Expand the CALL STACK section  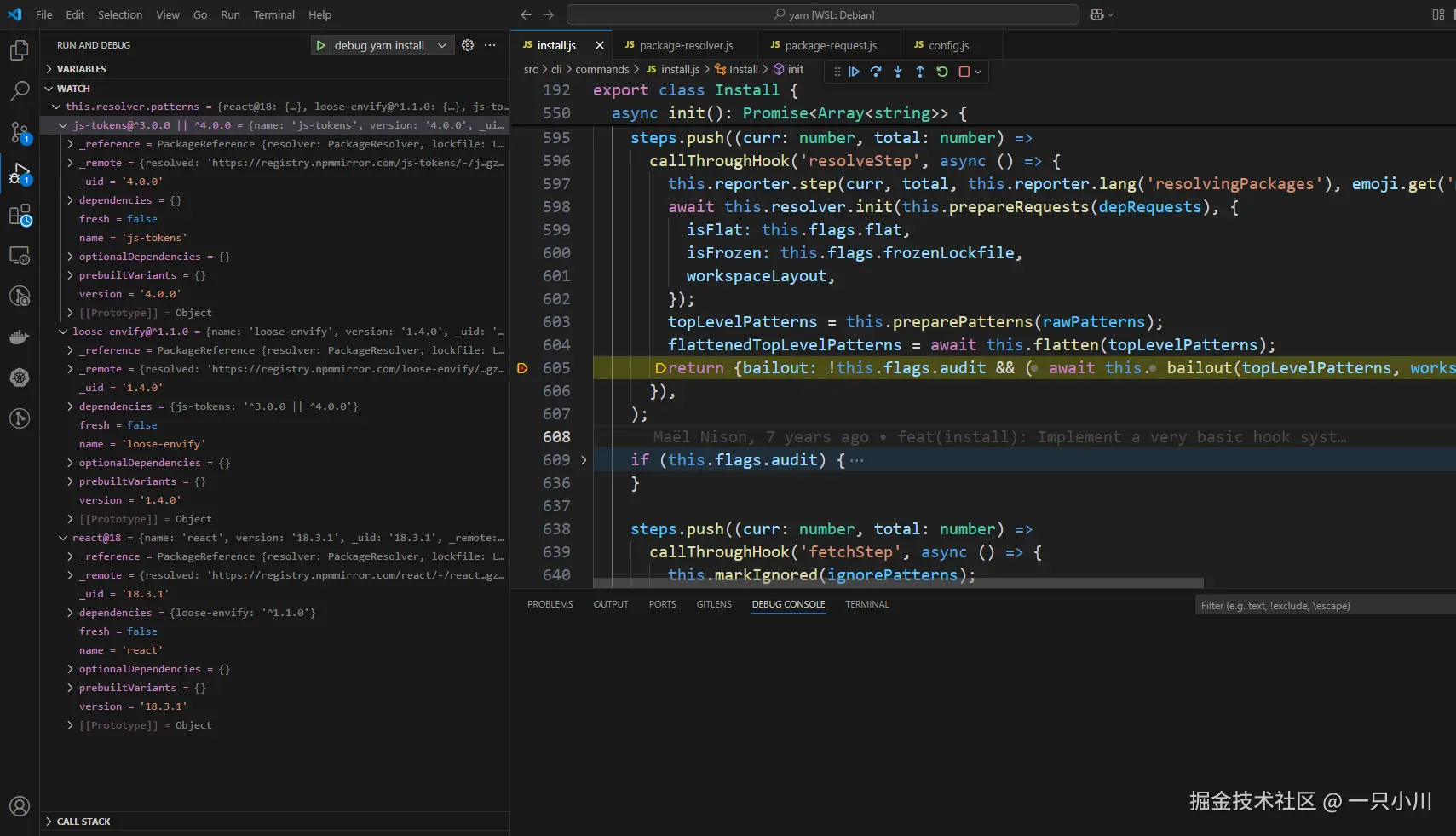click(83, 822)
